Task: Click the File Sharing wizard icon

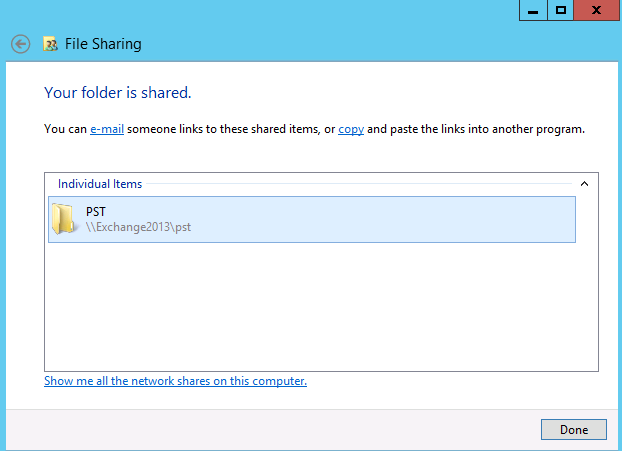Action: (x=50, y=44)
